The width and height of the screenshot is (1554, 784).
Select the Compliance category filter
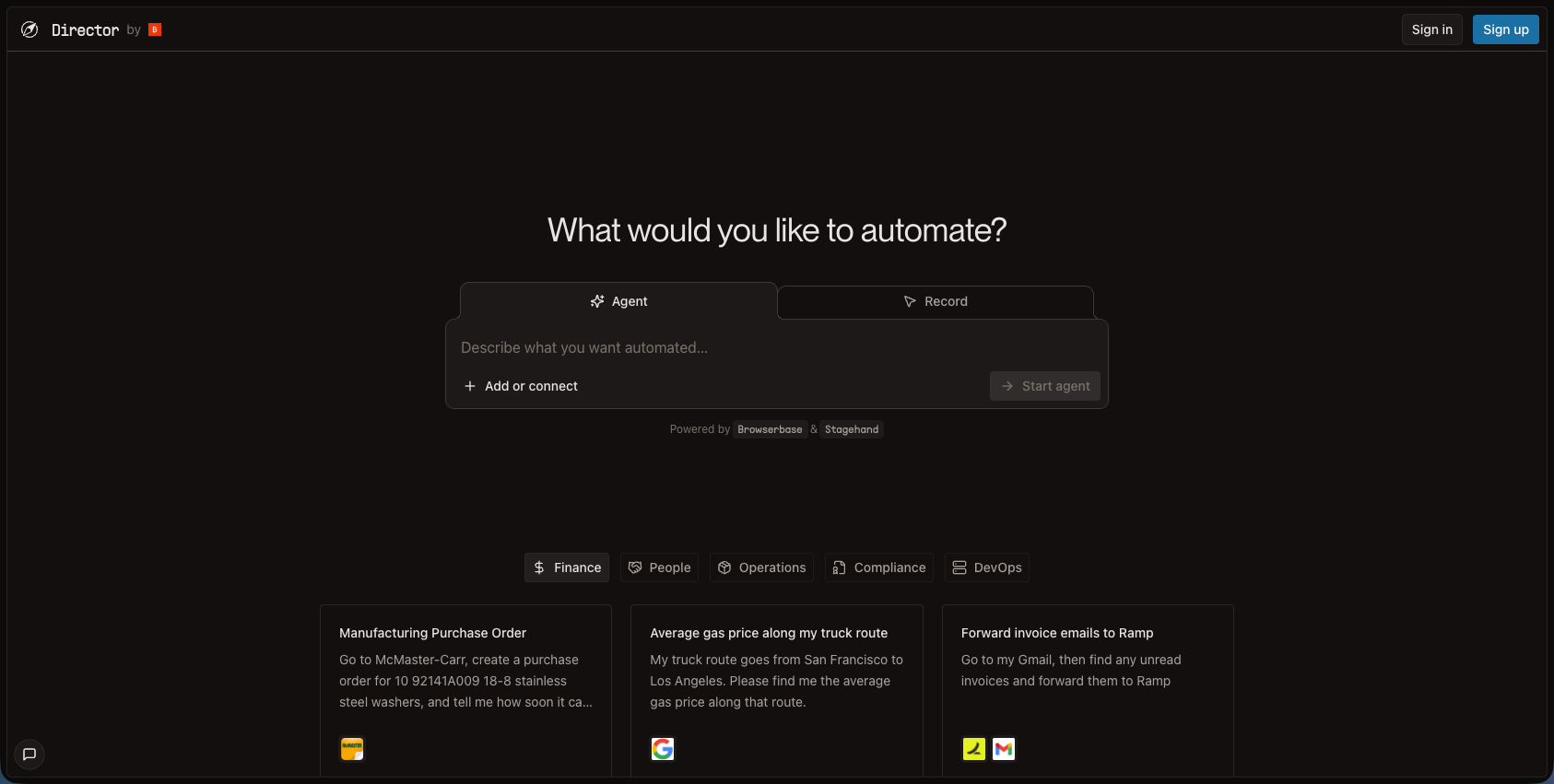(878, 568)
